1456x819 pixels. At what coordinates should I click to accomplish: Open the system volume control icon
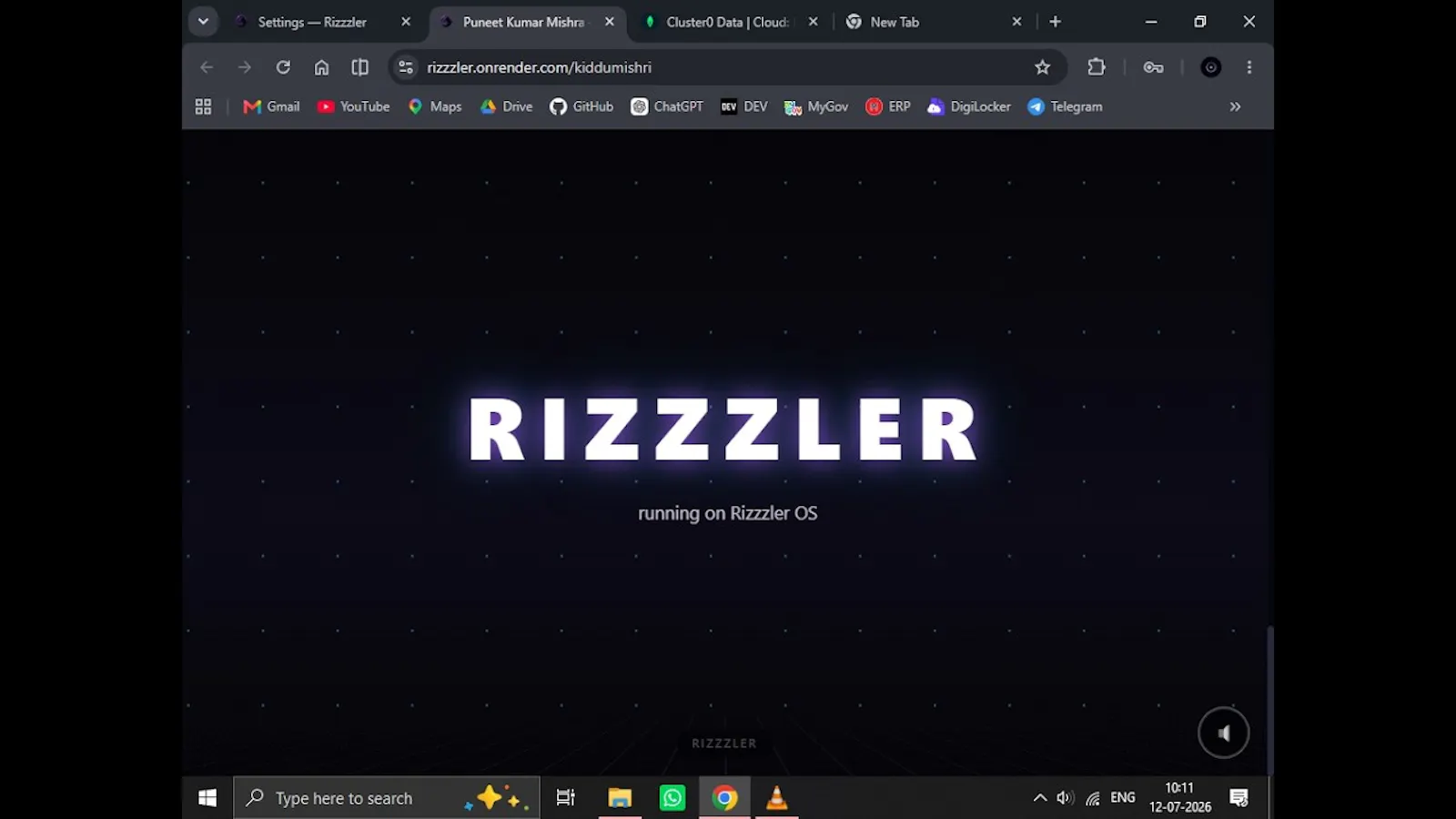1066,798
